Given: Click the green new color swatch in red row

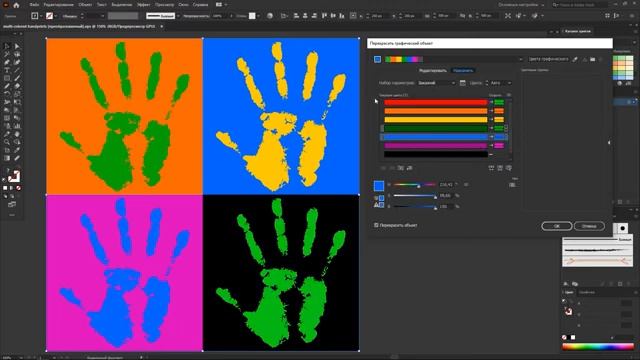Looking at the screenshot, I should 499,102.
